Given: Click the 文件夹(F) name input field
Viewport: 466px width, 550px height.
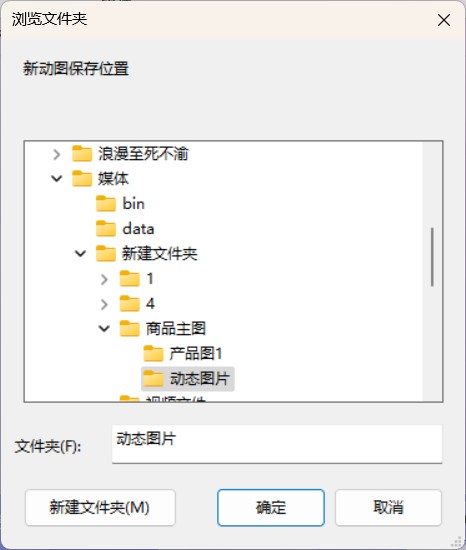Looking at the screenshot, I should click(277, 444).
